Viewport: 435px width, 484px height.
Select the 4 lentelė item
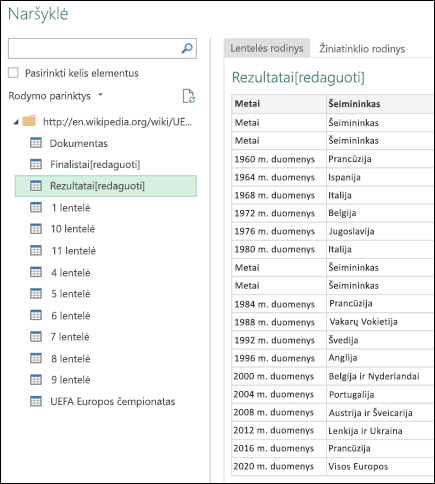[71, 273]
